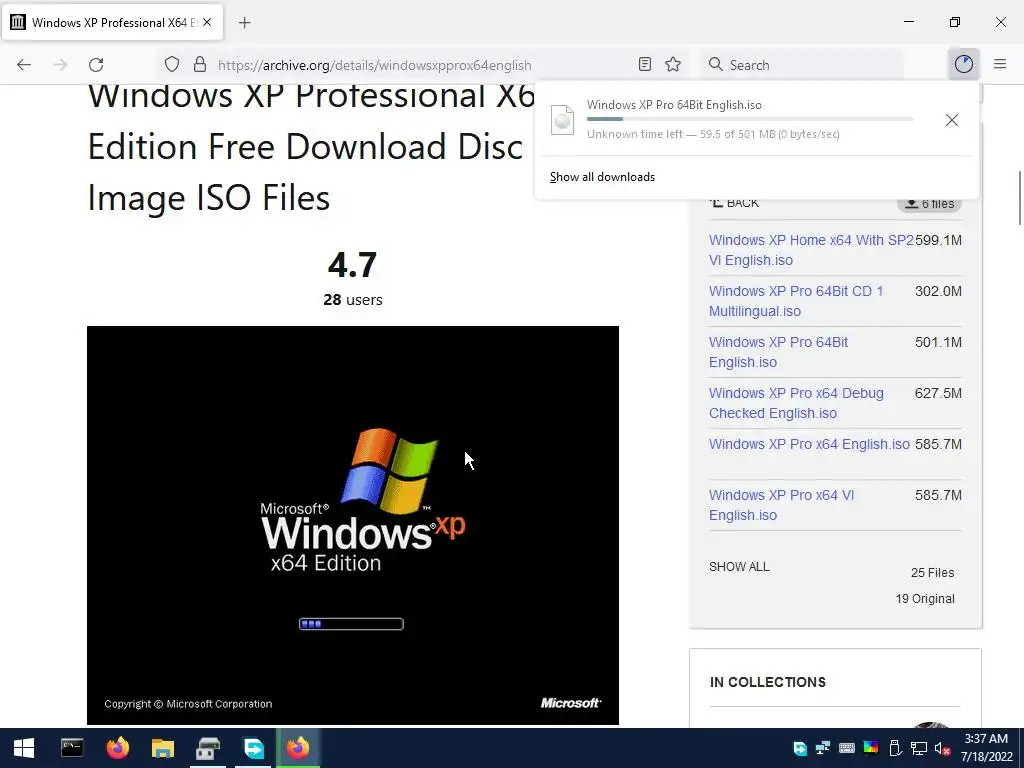1024x768 pixels.
Task: Click the 19 Original count
Action: (x=925, y=599)
